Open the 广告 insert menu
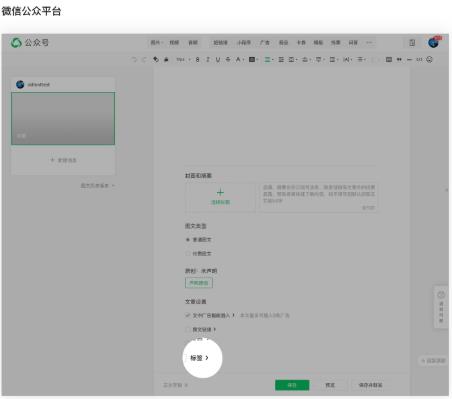Image resolution: width=452 pixels, height=399 pixels. coord(265,43)
